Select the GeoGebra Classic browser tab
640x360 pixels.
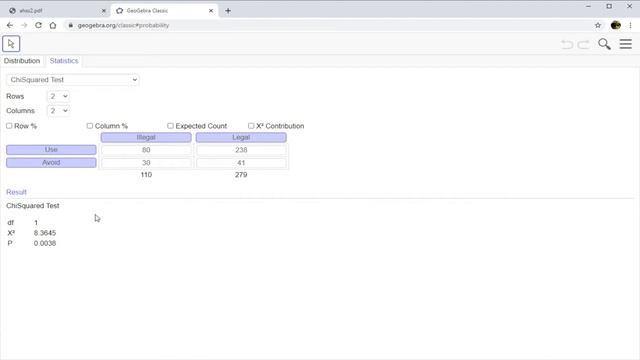(164, 11)
